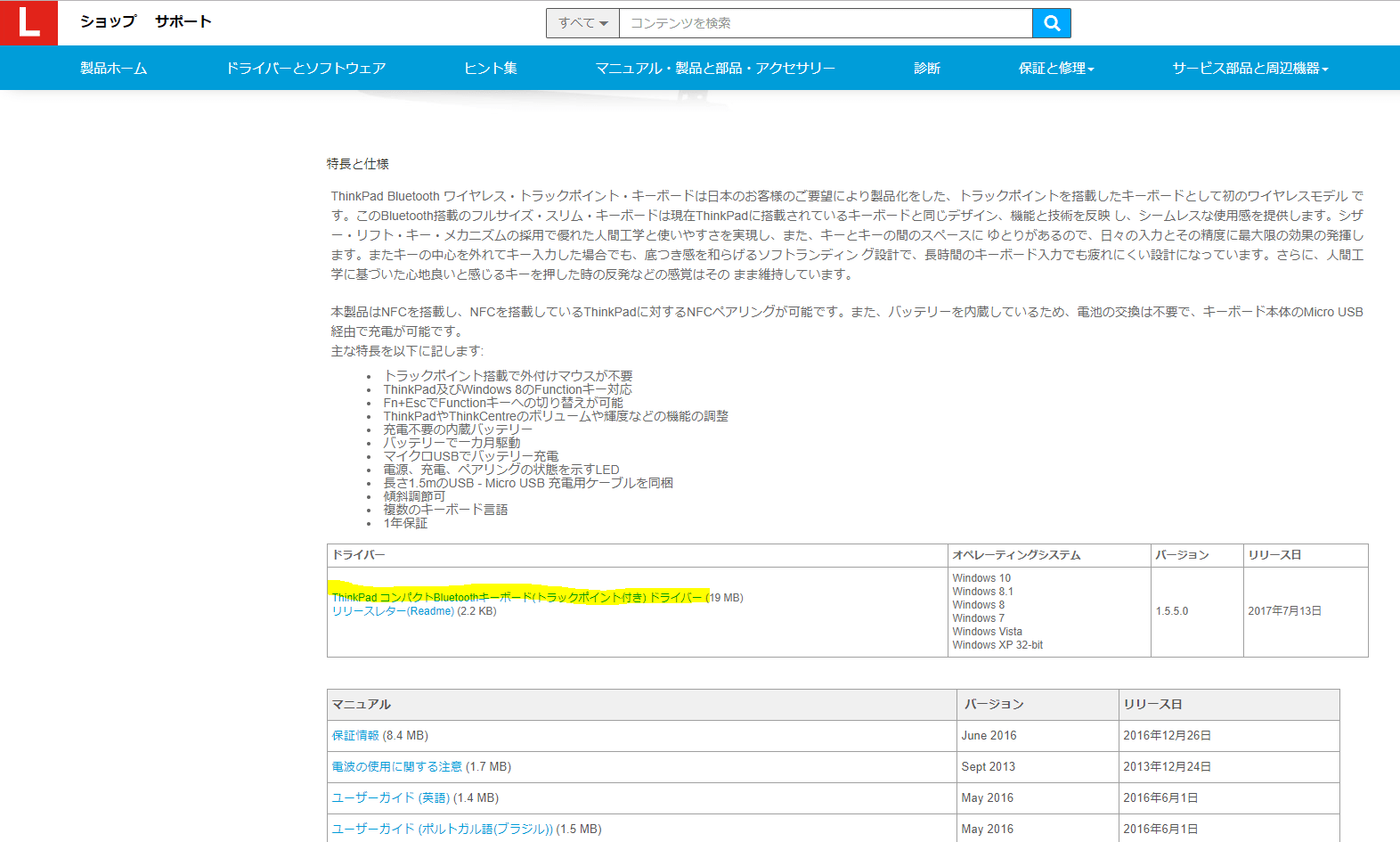Image resolution: width=1400 pixels, height=842 pixels.
Task: Click the 特長と仕様 heading
Action: 358,164
